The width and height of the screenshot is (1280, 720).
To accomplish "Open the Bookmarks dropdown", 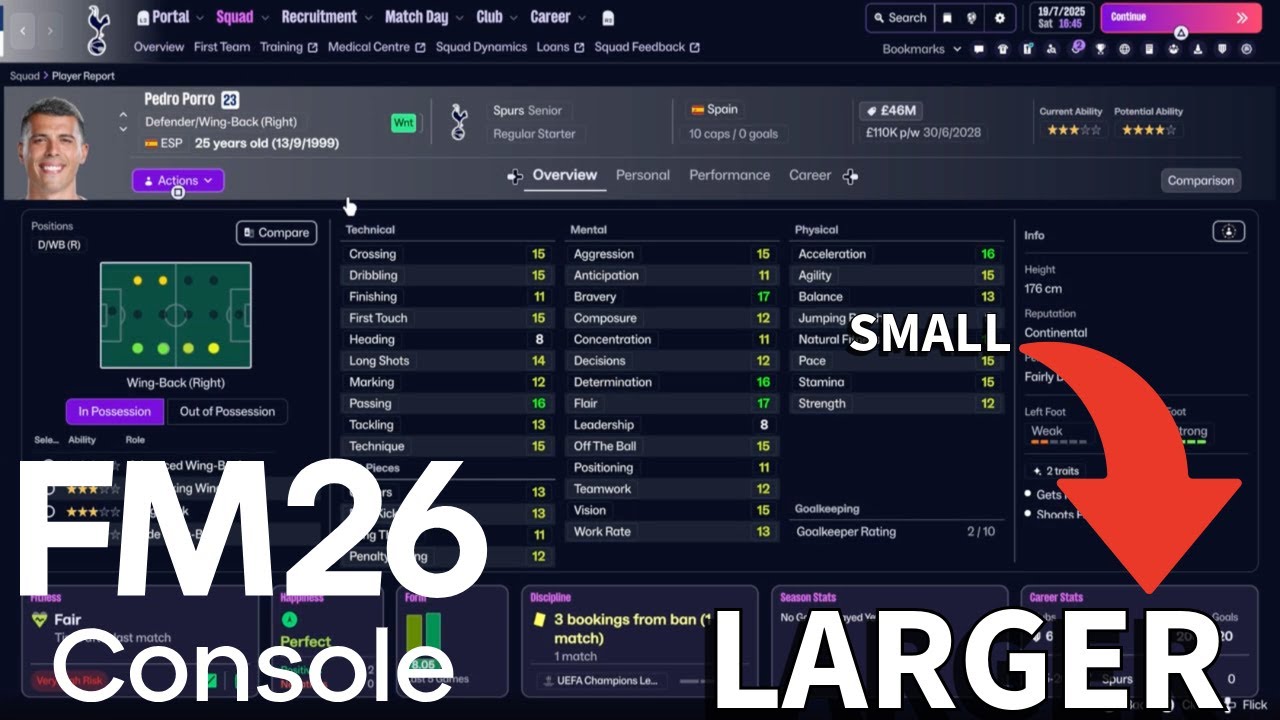I will click(x=921, y=49).
